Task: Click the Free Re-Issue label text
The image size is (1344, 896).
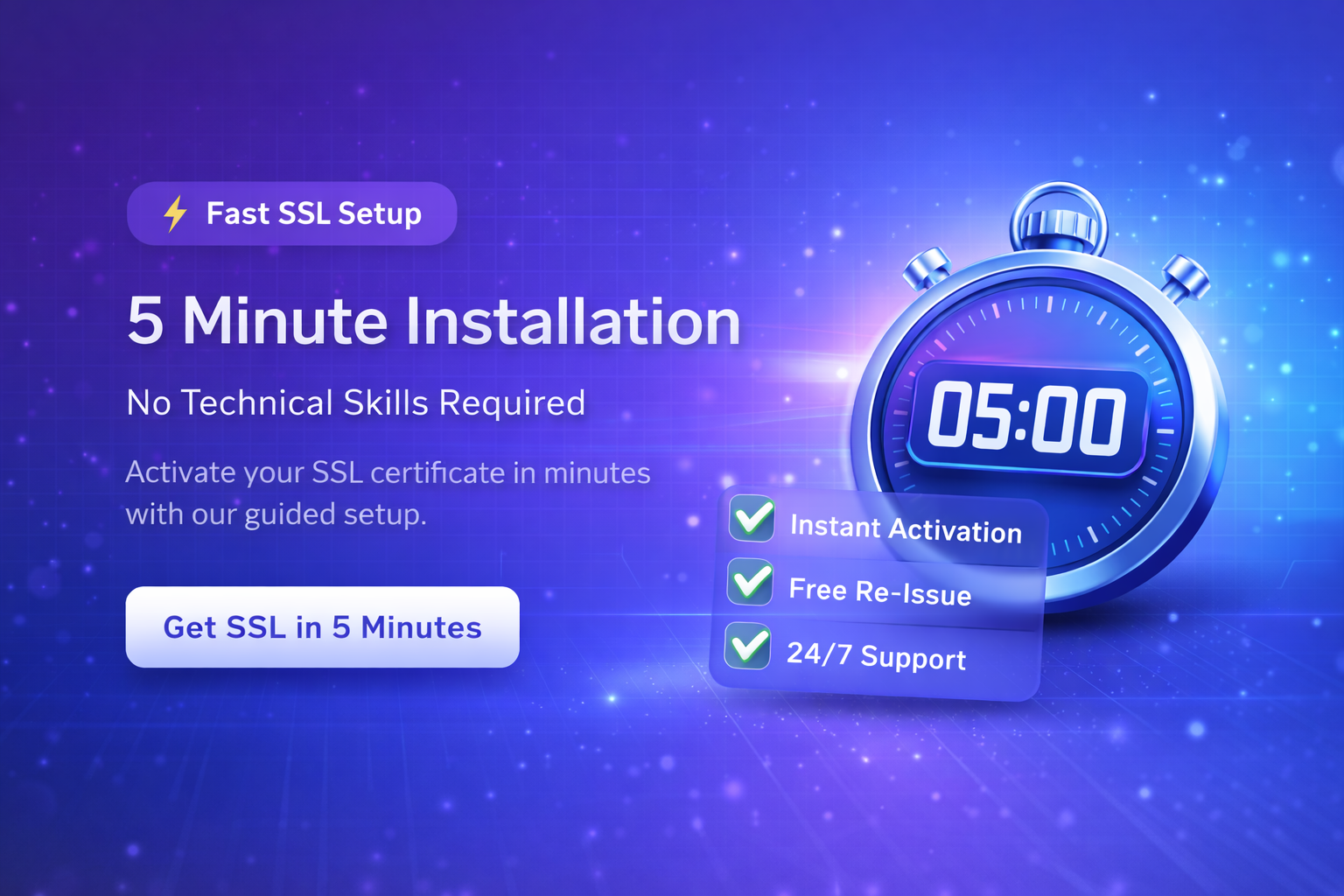Action: click(x=880, y=592)
